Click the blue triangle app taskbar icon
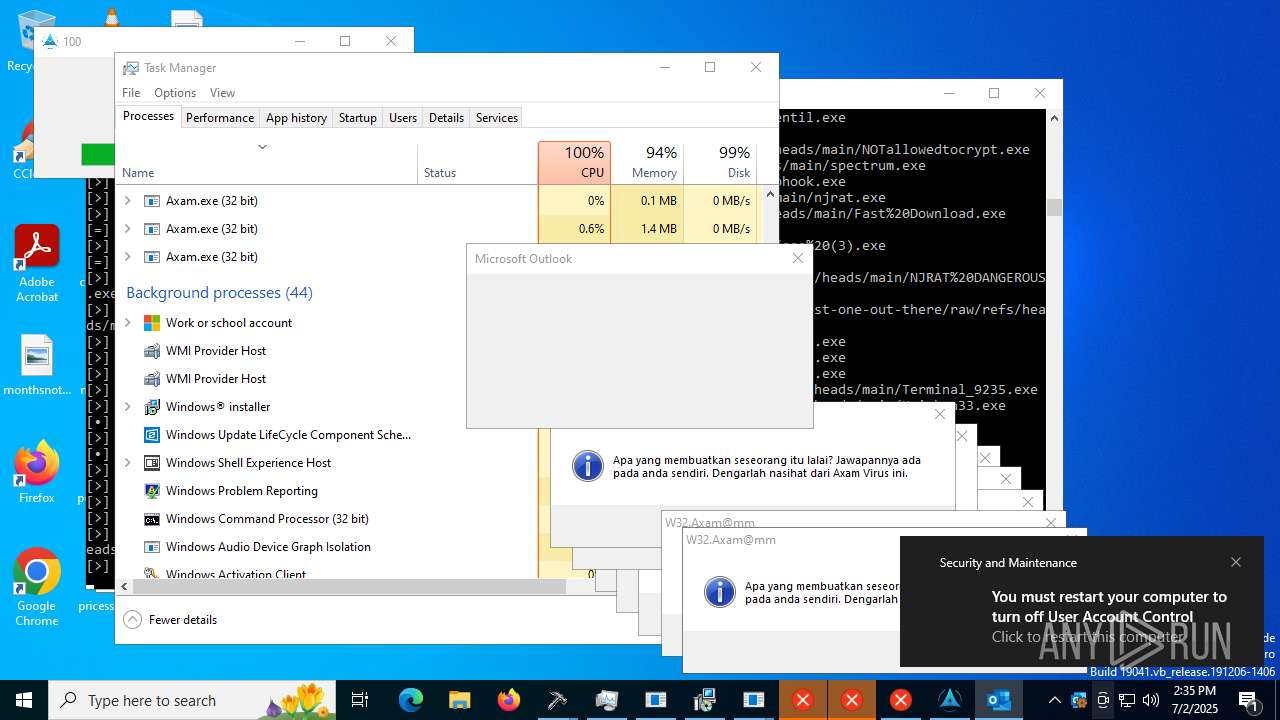The height and width of the screenshot is (720, 1280). click(950, 700)
